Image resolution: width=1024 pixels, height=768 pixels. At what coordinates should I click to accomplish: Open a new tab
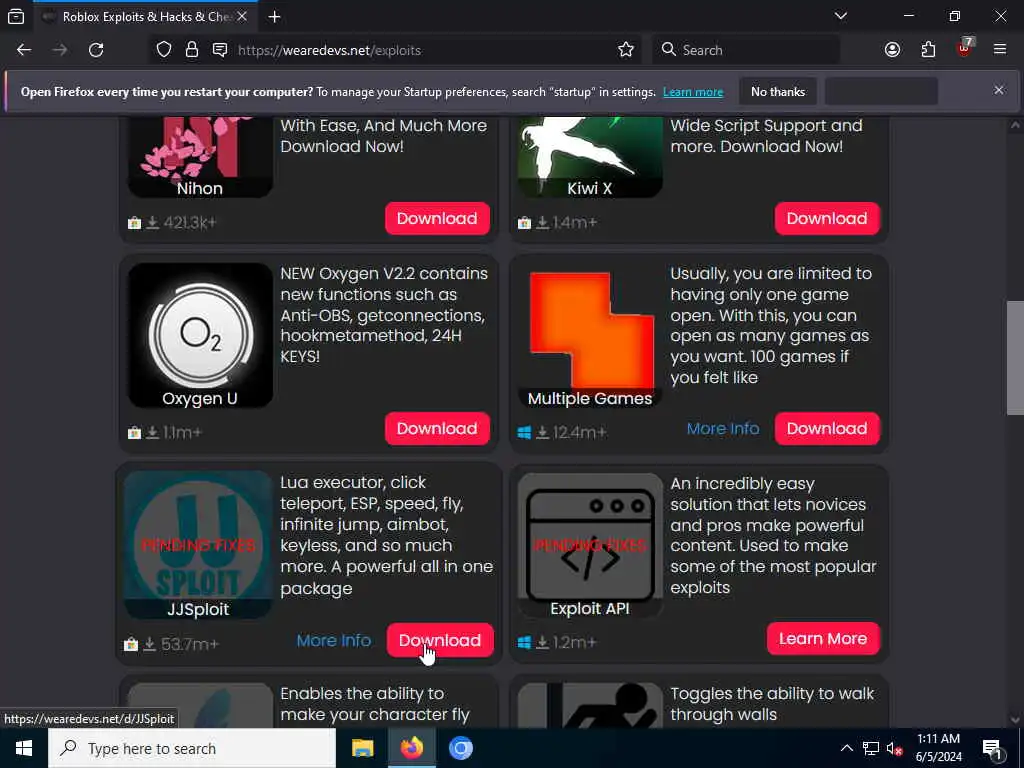[274, 17]
